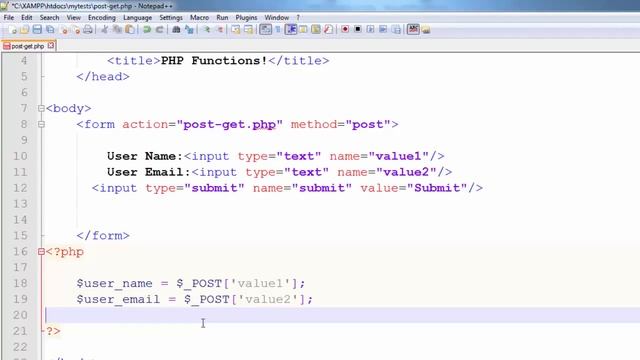
Task: Open the Run menu
Action: [222, 18]
